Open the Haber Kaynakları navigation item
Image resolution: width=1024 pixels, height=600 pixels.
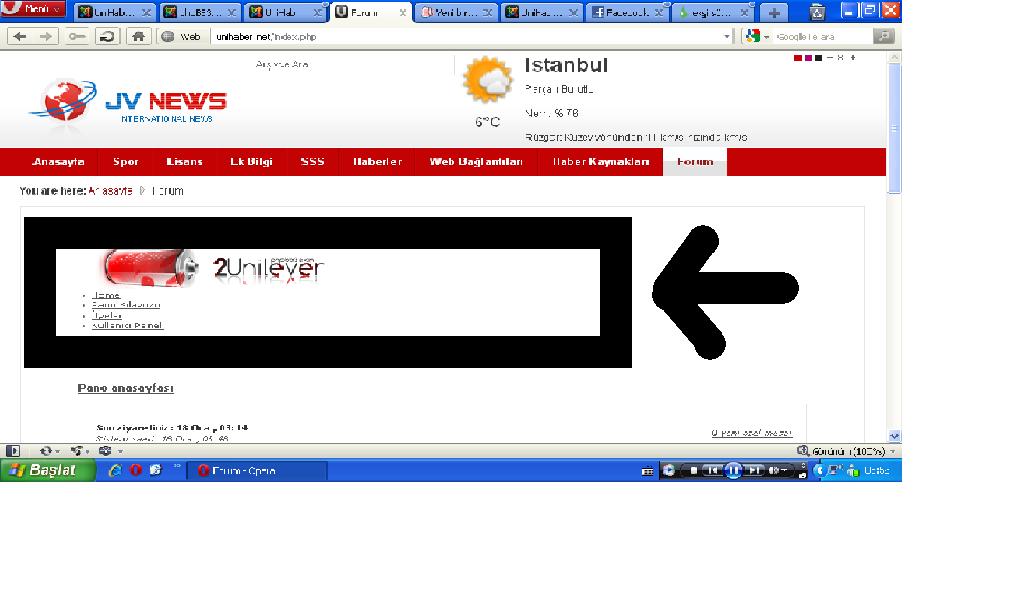601,162
